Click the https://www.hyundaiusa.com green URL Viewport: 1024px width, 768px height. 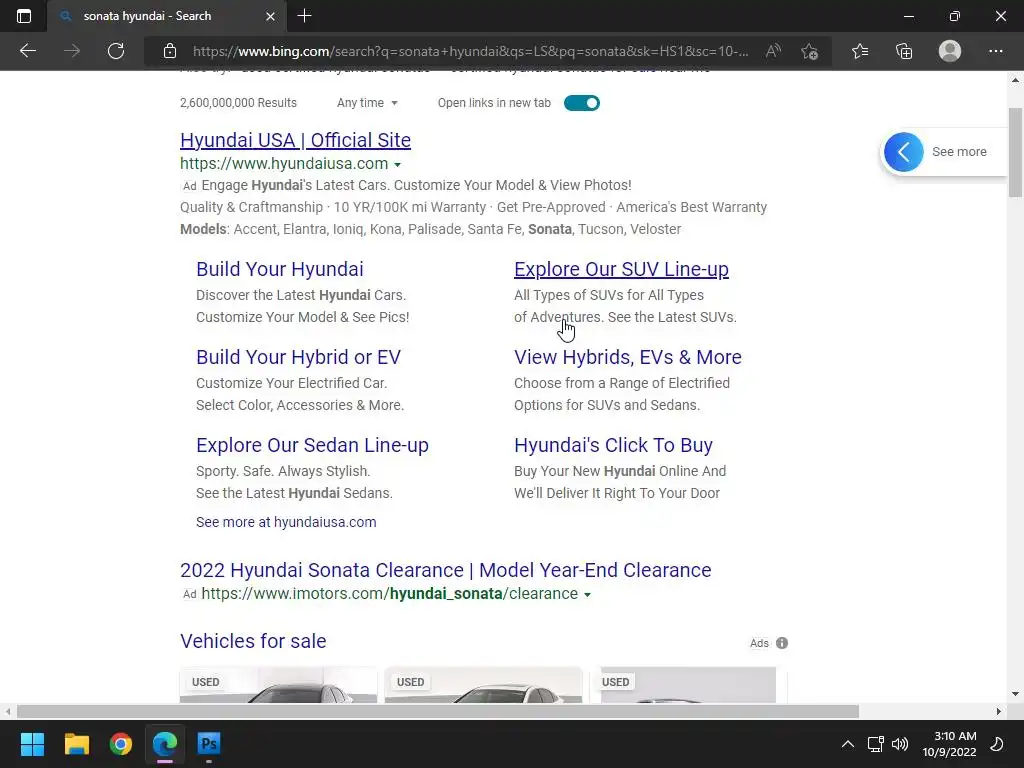pyautogui.click(x=284, y=164)
